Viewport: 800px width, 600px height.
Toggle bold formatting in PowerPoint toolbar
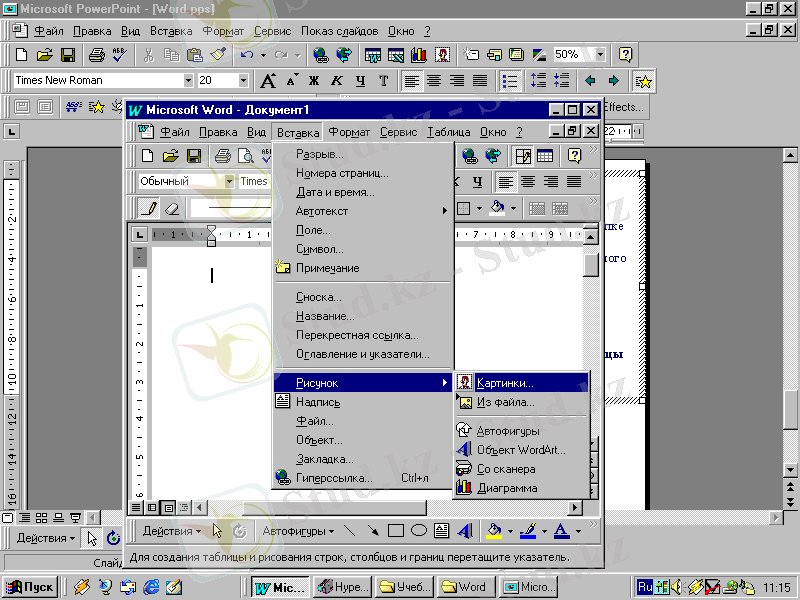[314, 81]
